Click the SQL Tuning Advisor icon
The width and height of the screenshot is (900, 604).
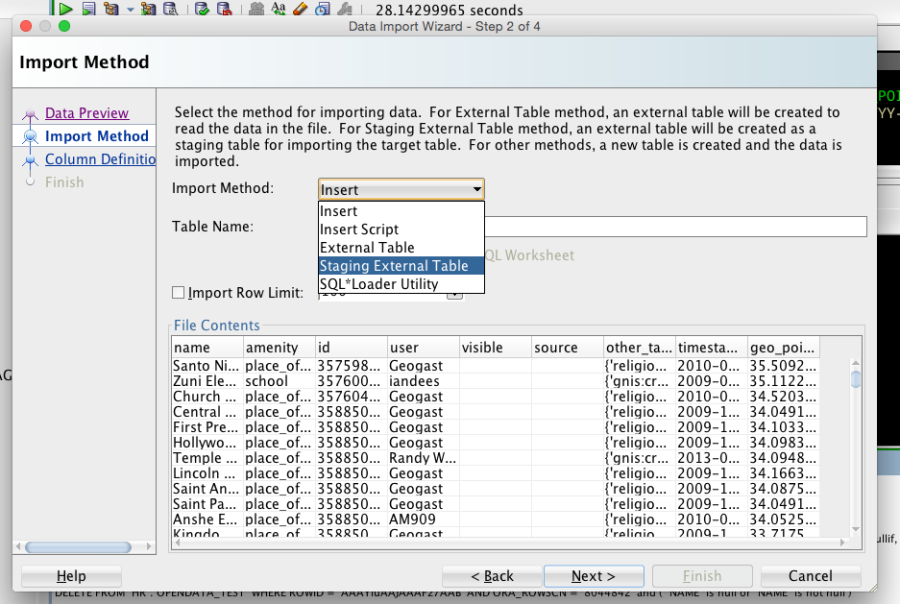[170, 8]
